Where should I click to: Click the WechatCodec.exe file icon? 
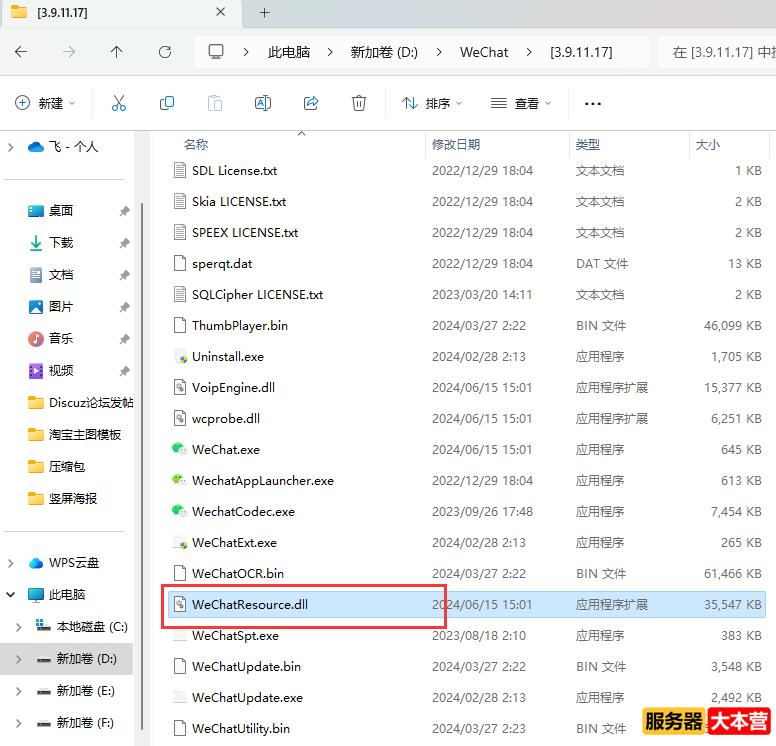click(x=179, y=511)
